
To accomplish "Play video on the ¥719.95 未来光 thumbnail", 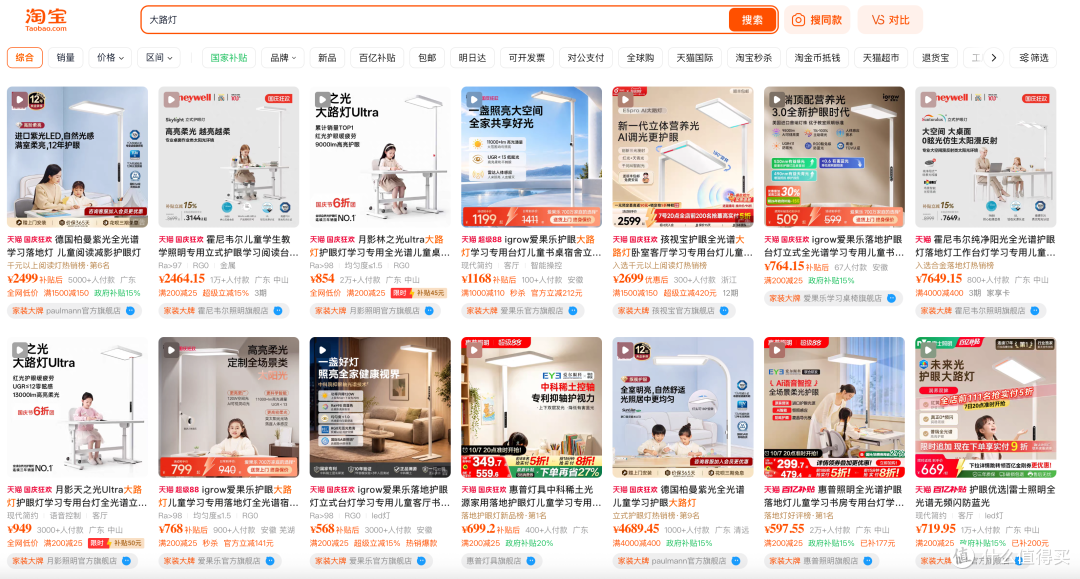I will 928,350.
